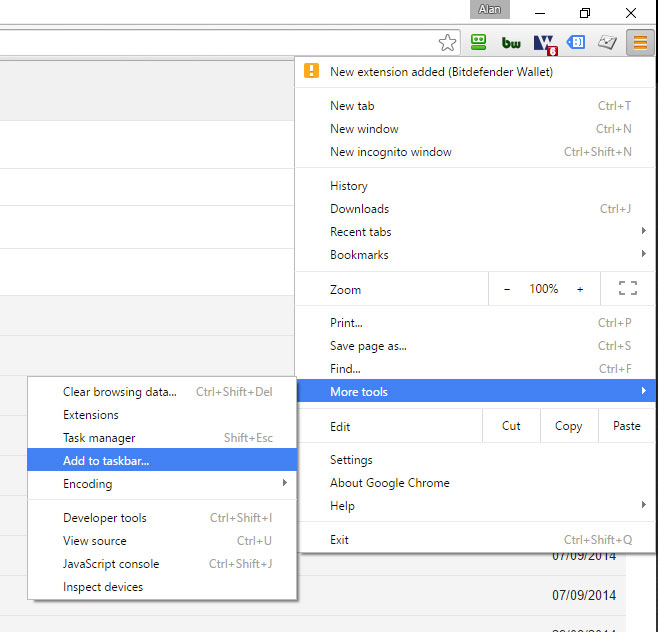This screenshot has height=632, width=658.
Task: Open History
Action: tap(475, 186)
